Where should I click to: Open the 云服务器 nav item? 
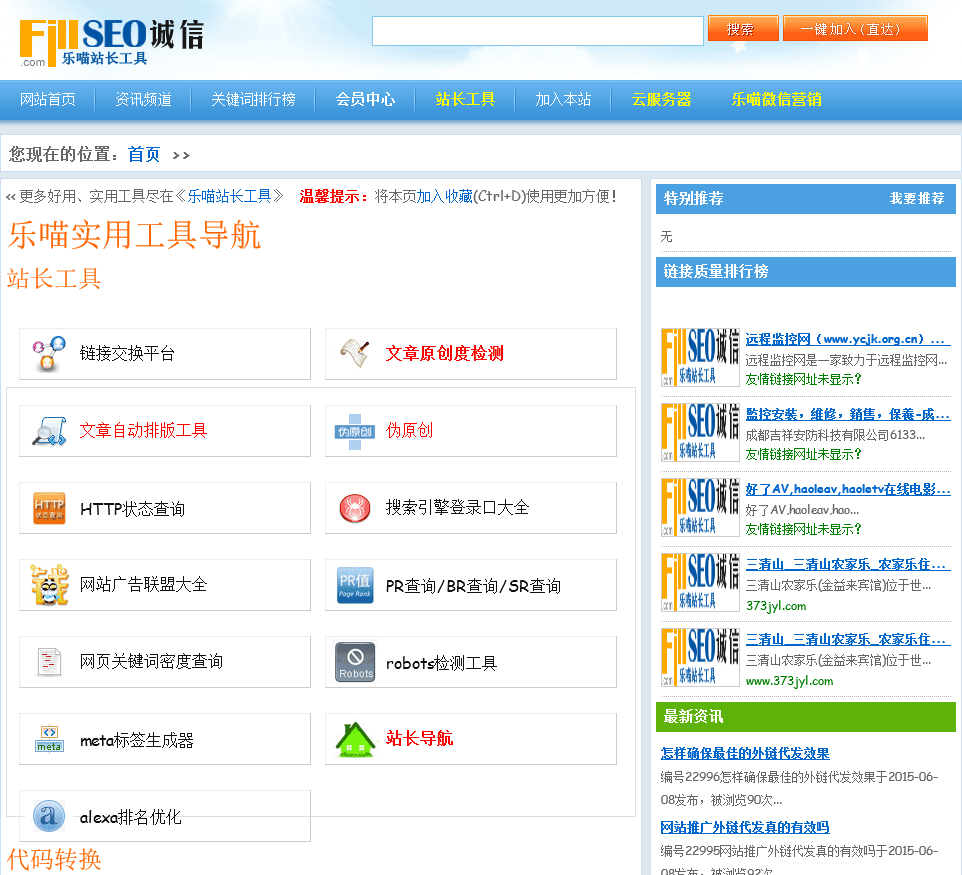pyautogui.click(x=661, y=99)
